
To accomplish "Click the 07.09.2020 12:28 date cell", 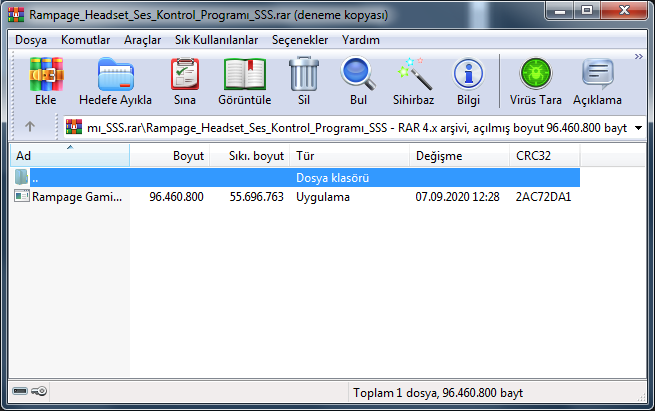I will [457, 197].
